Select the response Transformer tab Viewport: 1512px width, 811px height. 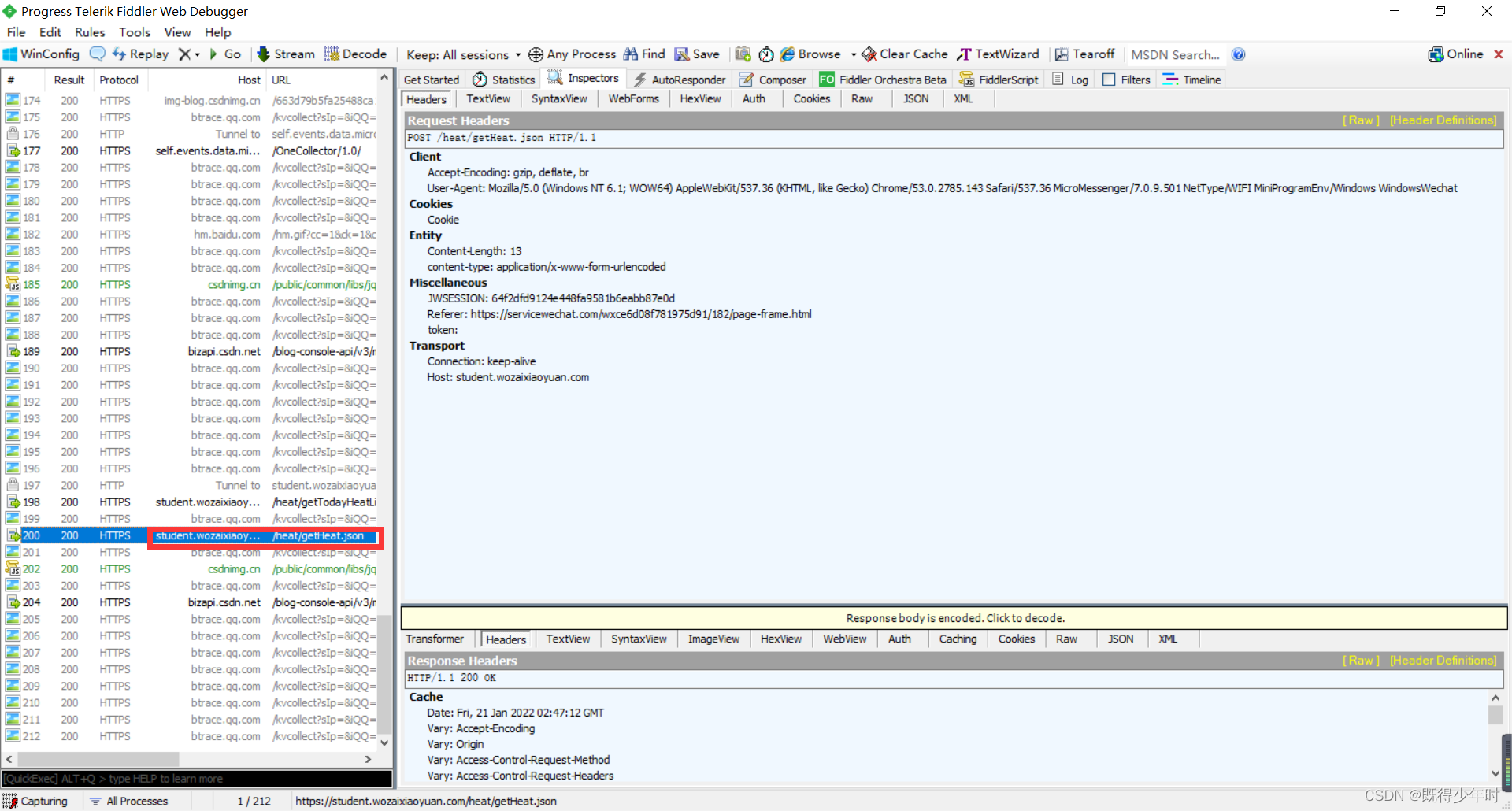coord(435,639)
